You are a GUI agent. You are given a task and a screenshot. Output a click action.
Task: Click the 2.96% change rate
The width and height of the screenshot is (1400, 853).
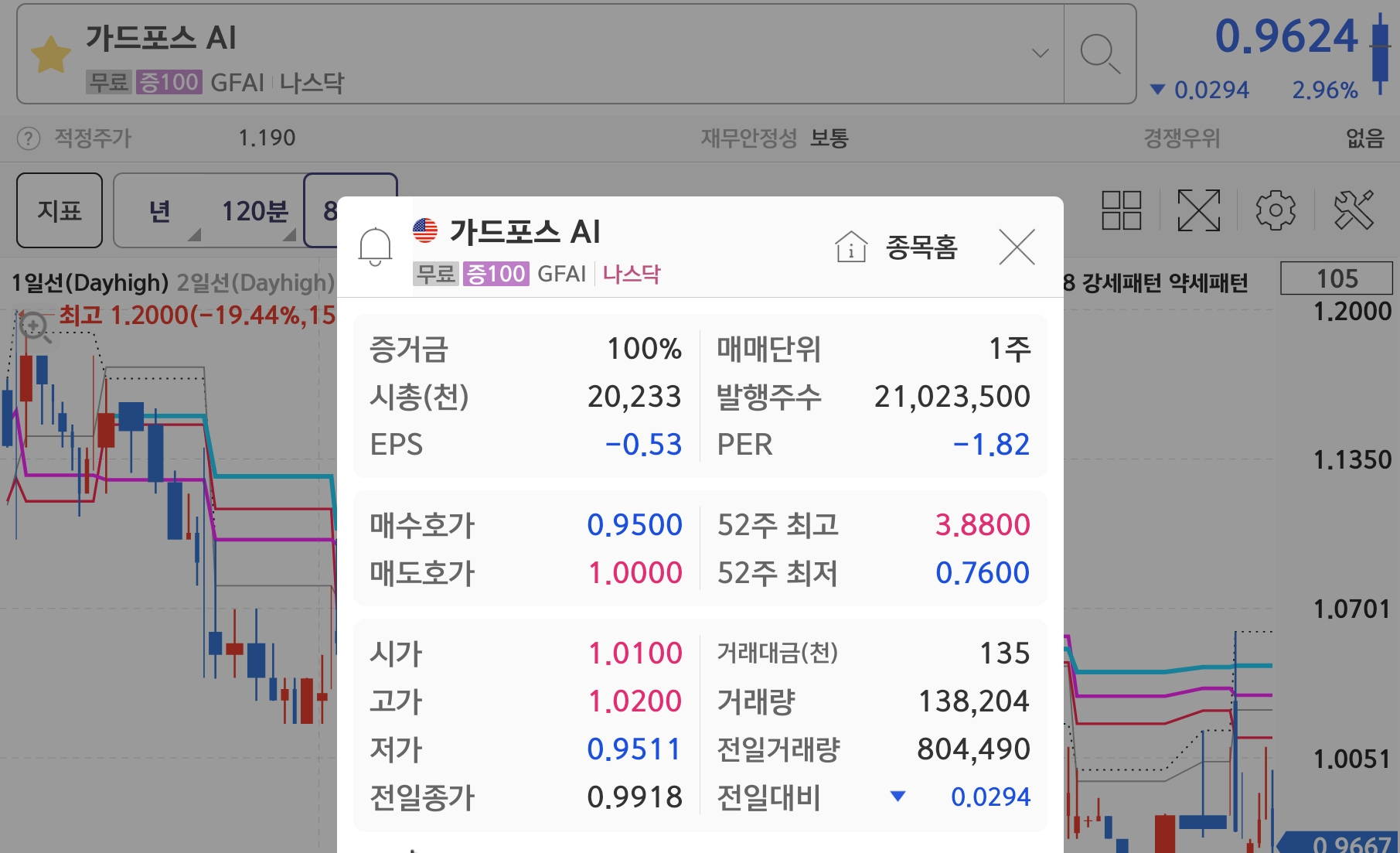coord(1325,90)
